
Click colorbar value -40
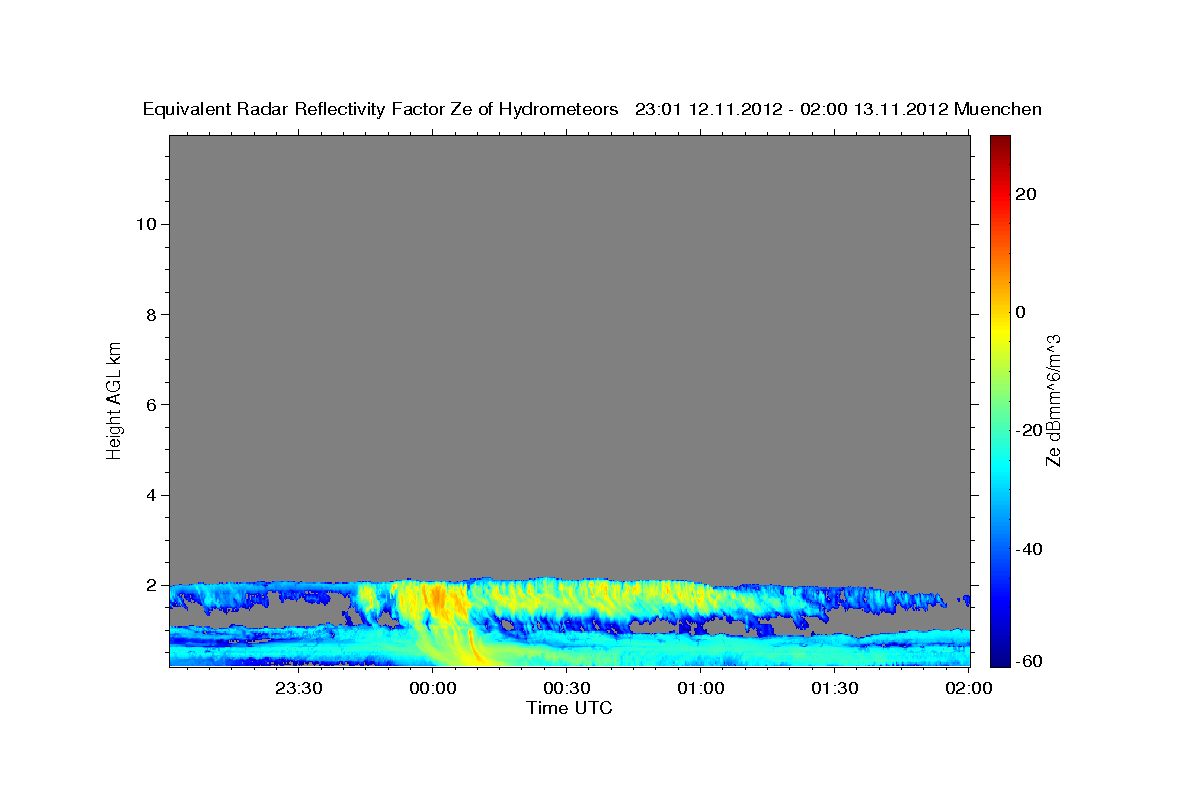1027,549
